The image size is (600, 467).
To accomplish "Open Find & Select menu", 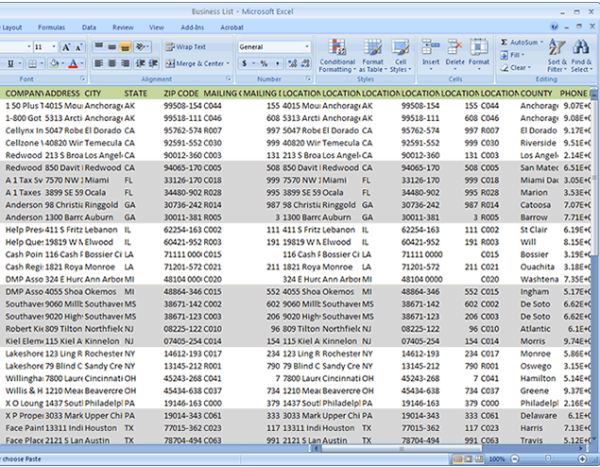I will (581, 56).
